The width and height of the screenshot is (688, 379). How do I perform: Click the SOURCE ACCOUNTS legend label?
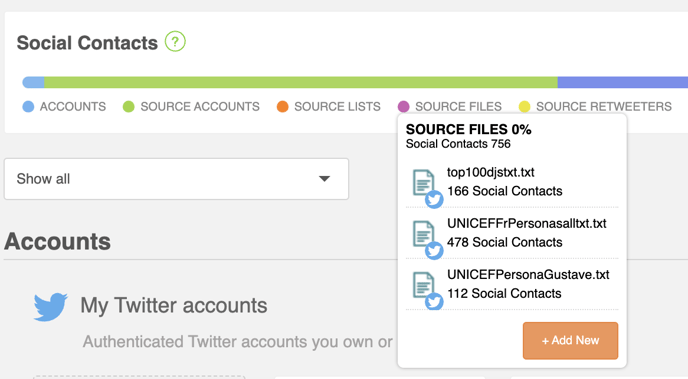(x=200, y=107)
